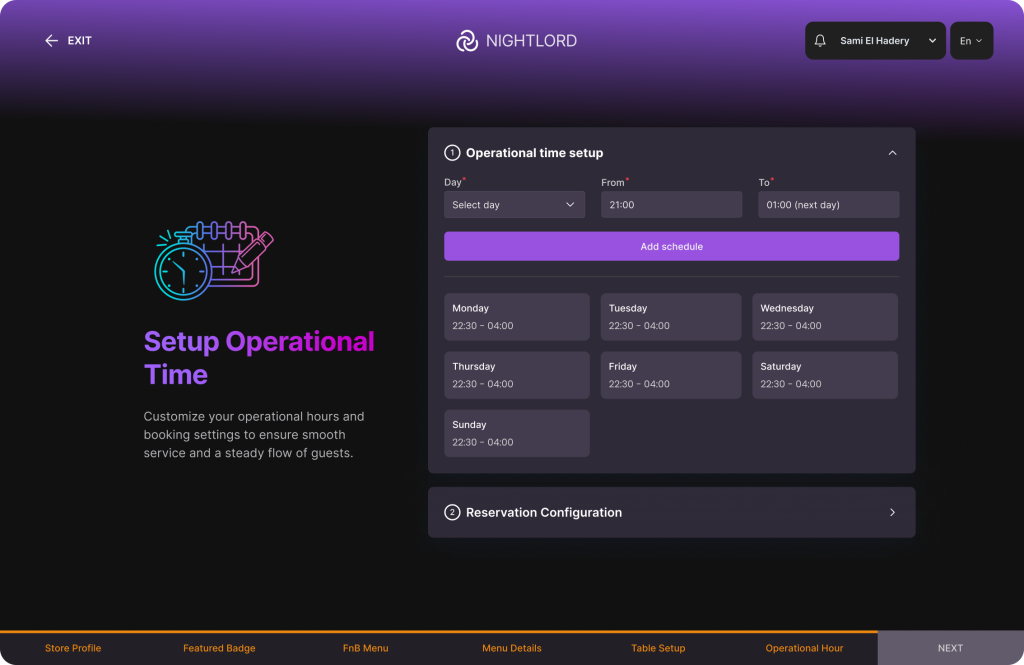Viewport: 1024px width, 665px height.
Task: Open the En language dropdown
Action: pyautogui.click(x=971, y=41)
